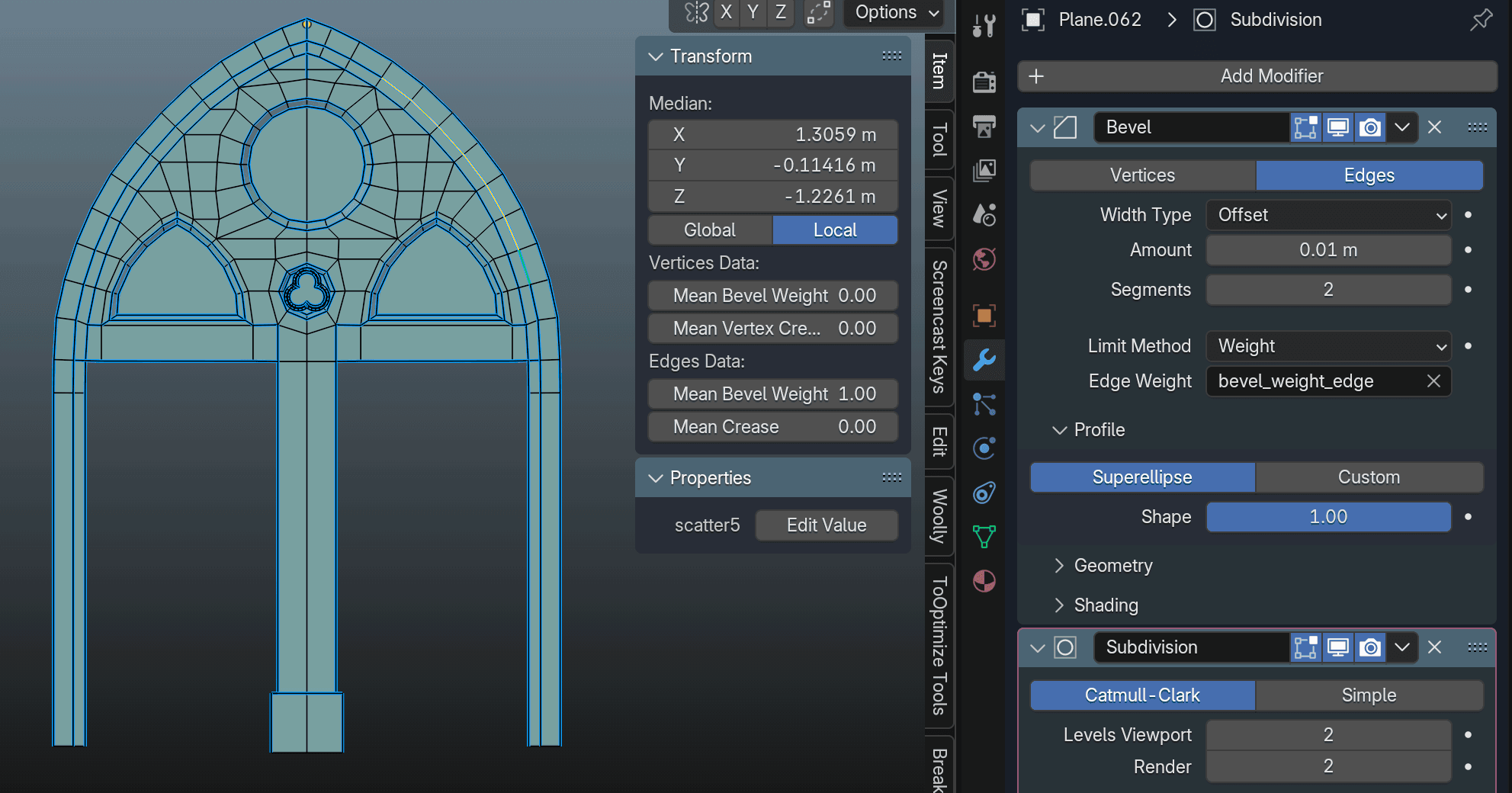Switch median coordinates to Global
This screenshot has height=793, width=1512.
[710, 230]
